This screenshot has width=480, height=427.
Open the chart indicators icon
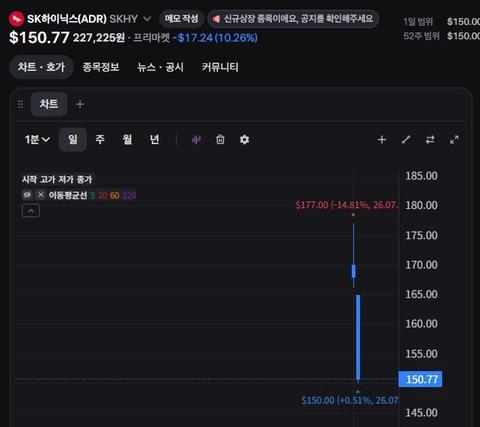click(x=196, y=140)
